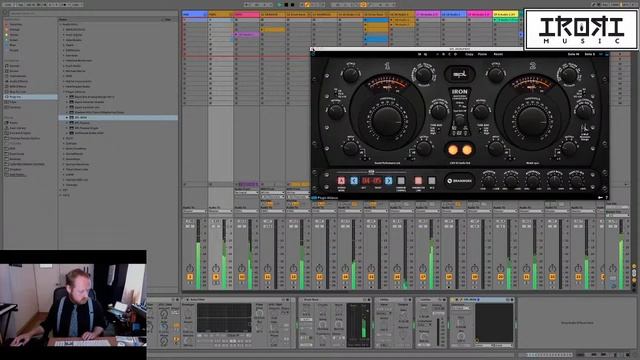640x360 pixels.
Task: Click Copy in plugin top toolbar
Action: [469, 54]
